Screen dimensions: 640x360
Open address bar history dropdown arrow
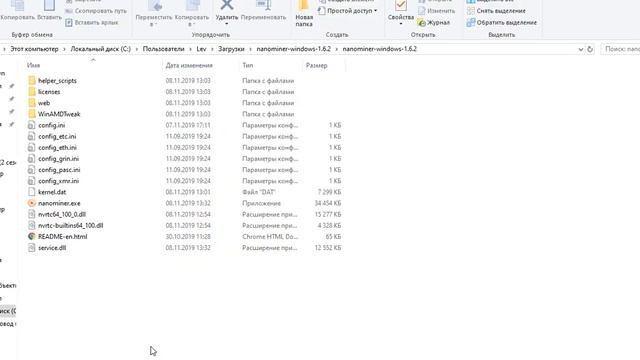(580, 49)
